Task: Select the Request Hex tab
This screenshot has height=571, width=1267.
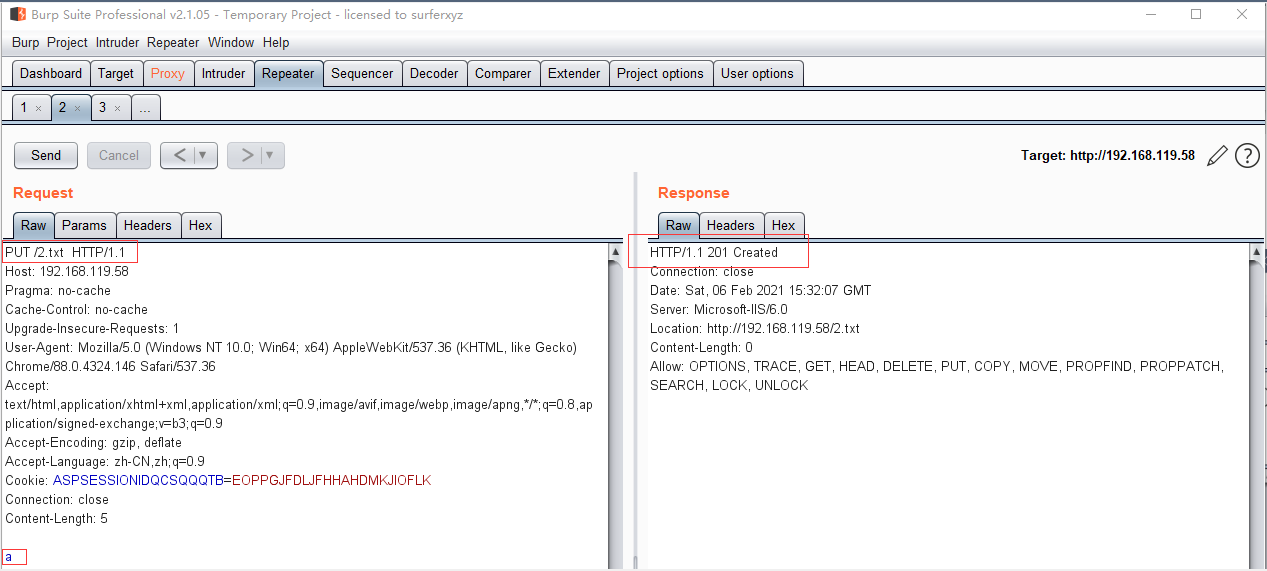Action: tap(200, 225)
